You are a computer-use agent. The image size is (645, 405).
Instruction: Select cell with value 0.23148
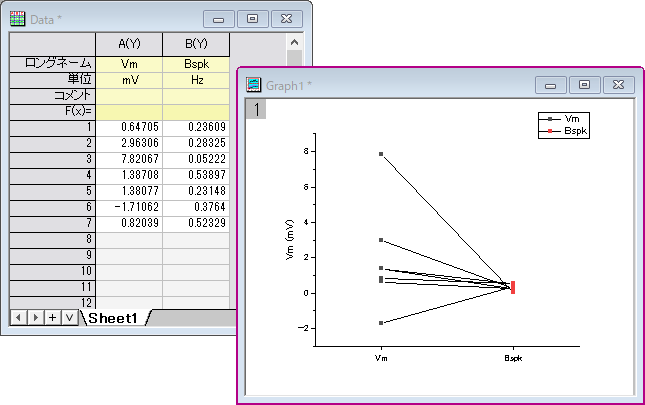(x=196, y=192)
